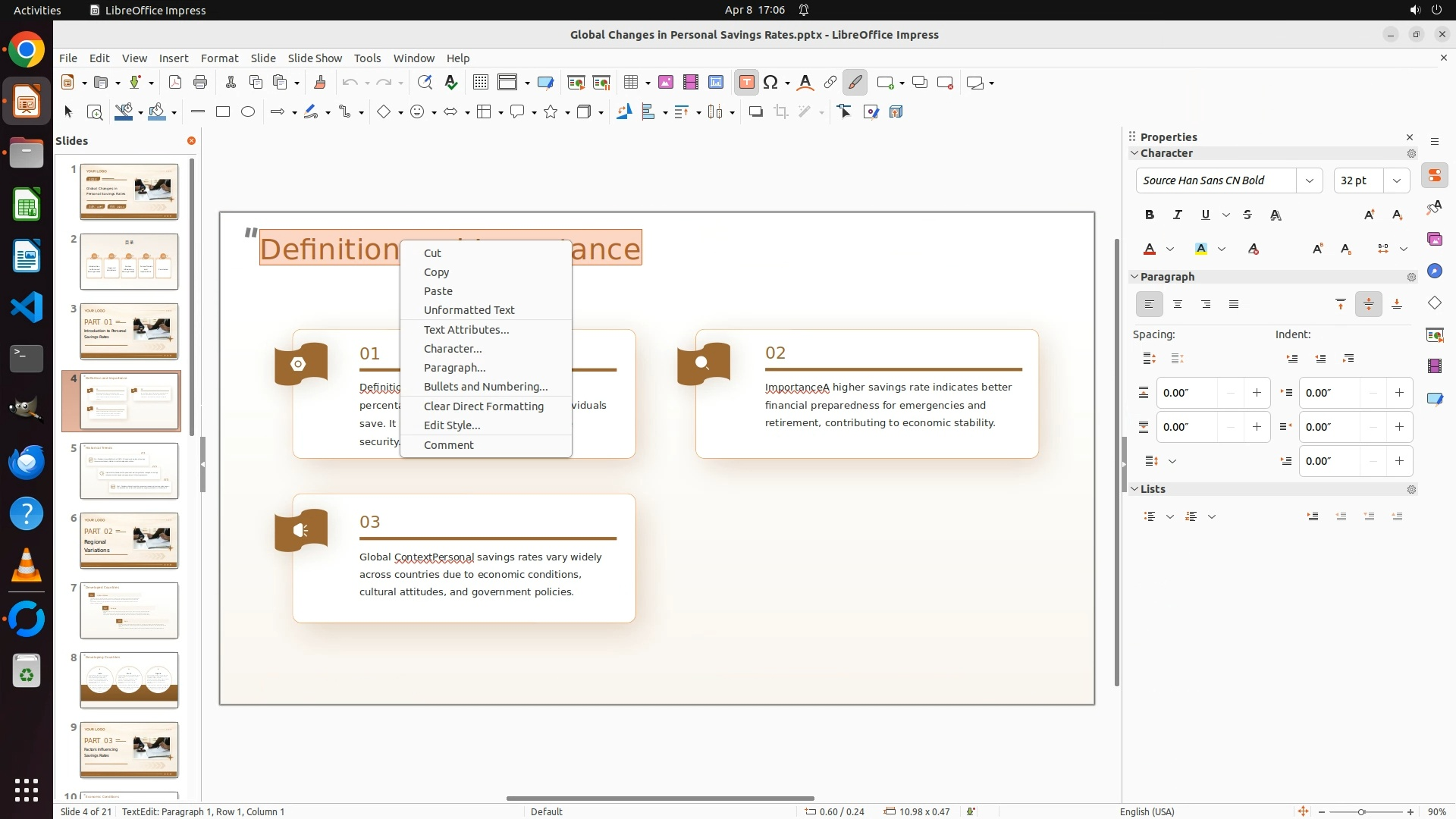Image resolution: width=1456 pixels, height=819 pixels.
Task: Collapse the Lists section
Action: (x=1135, y=489)
